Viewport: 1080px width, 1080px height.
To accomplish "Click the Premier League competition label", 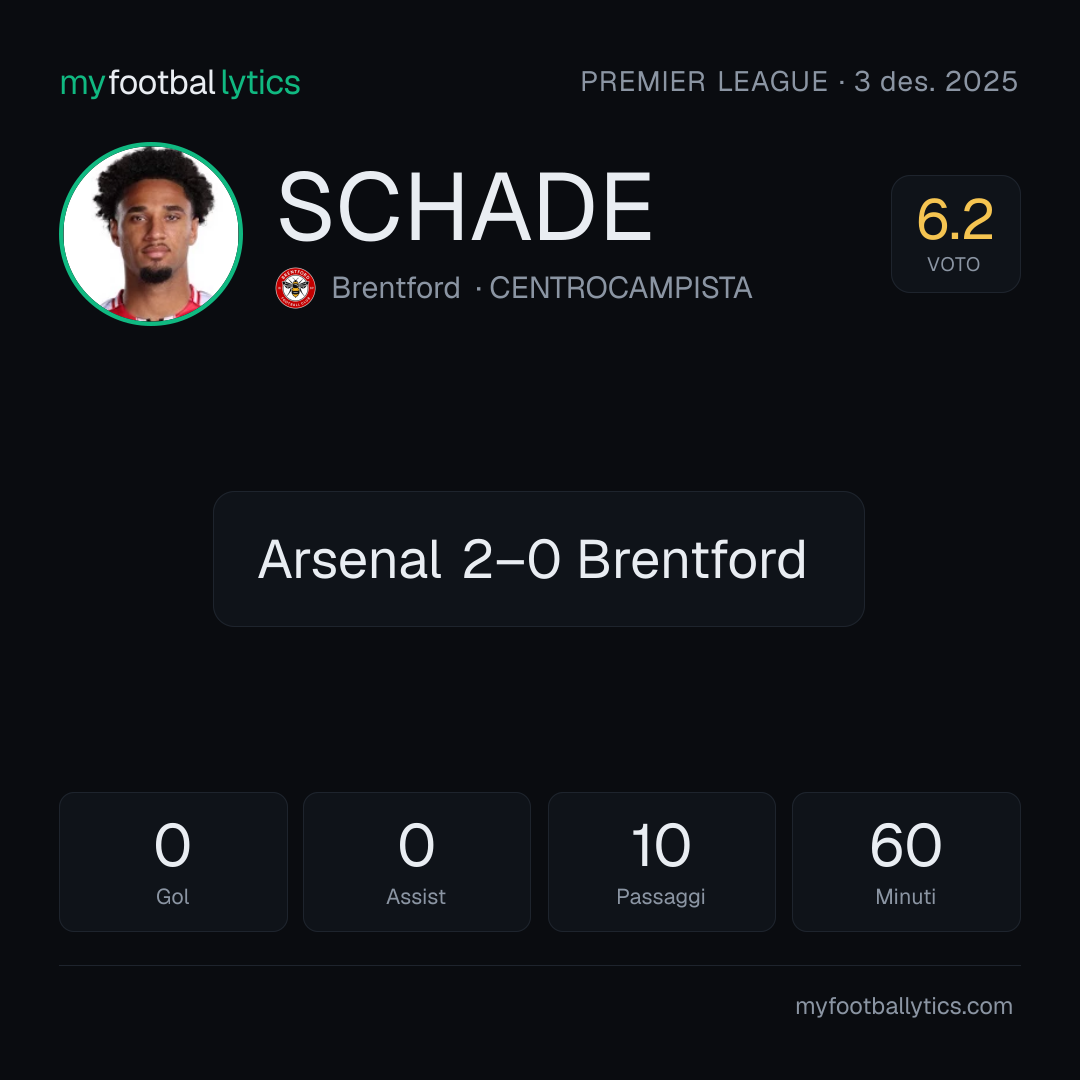I will 704,82.
